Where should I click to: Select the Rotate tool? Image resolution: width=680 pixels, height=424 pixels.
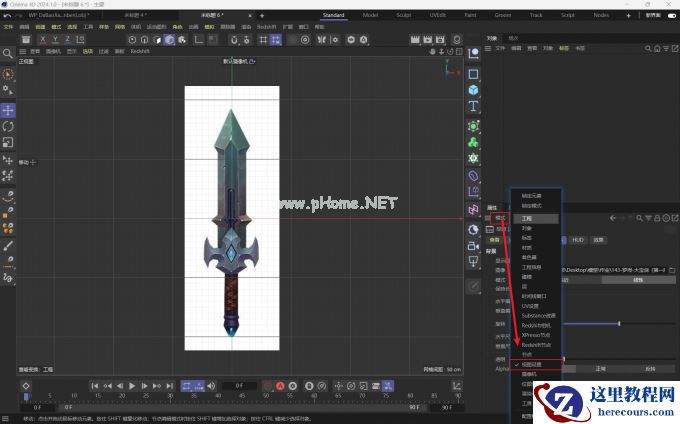[8, 127]
